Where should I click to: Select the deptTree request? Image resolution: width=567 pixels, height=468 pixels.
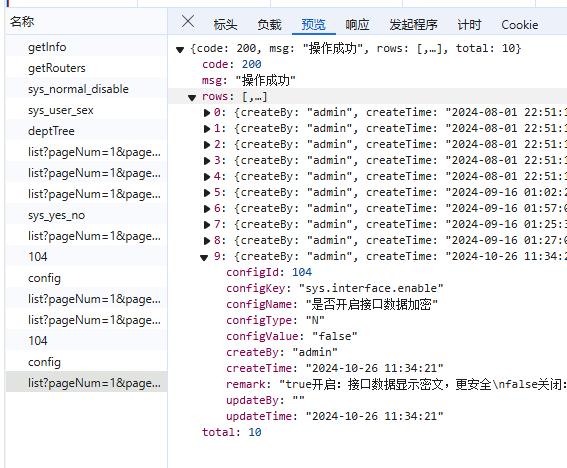(86, 131)
